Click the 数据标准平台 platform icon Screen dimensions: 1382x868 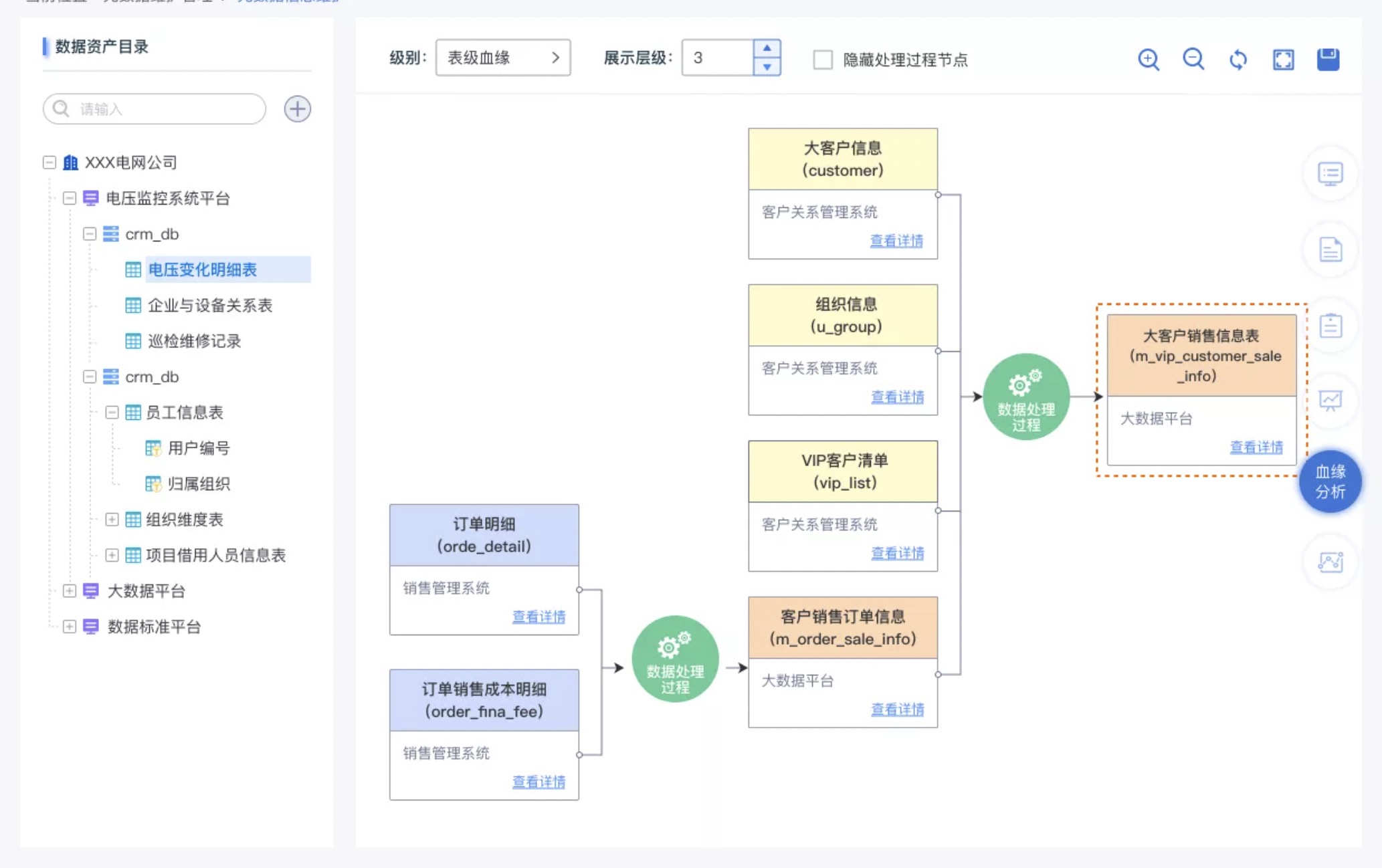90,627
